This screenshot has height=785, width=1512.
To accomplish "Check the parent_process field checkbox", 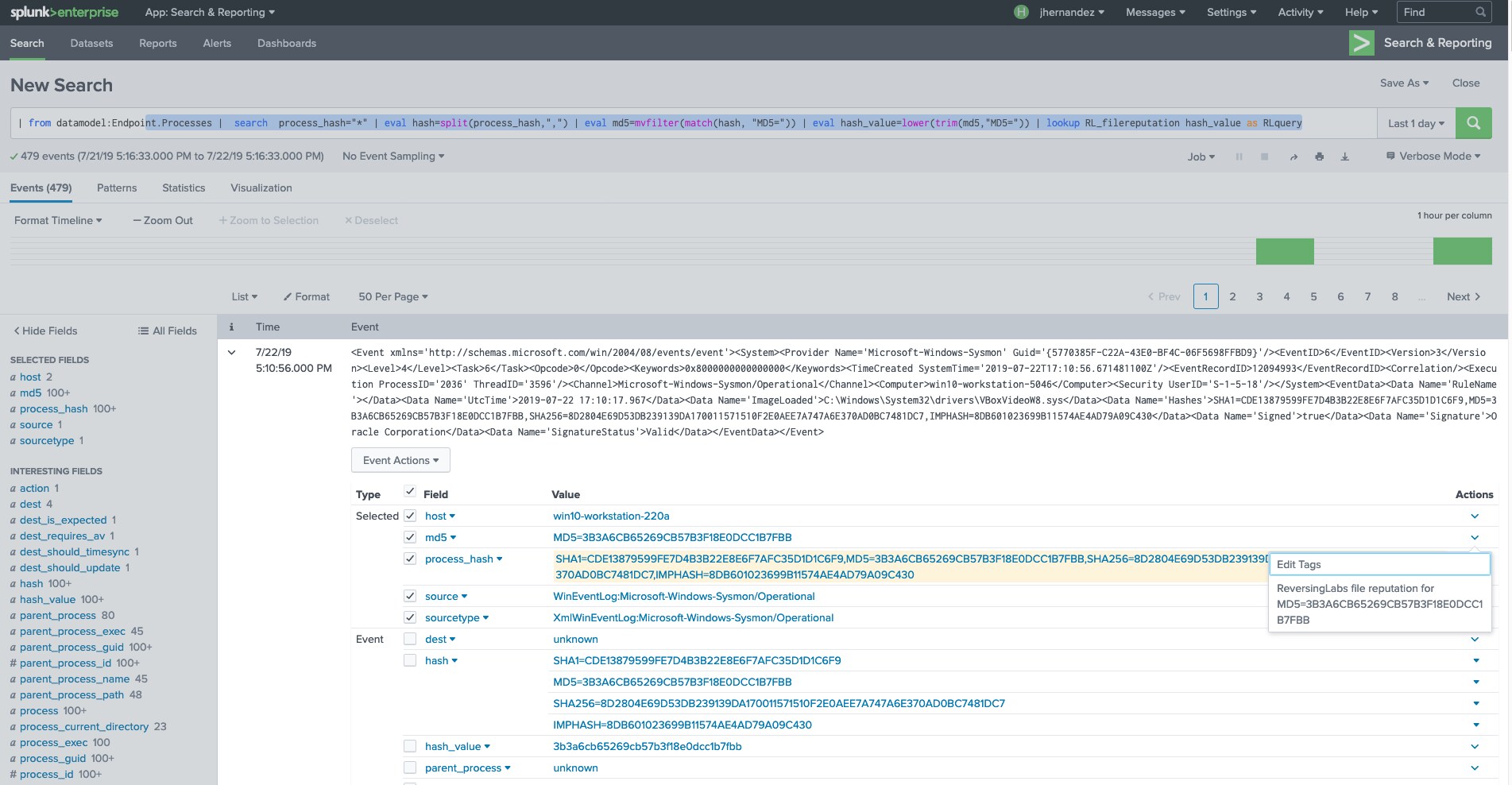I will click(x=410, y=768).
